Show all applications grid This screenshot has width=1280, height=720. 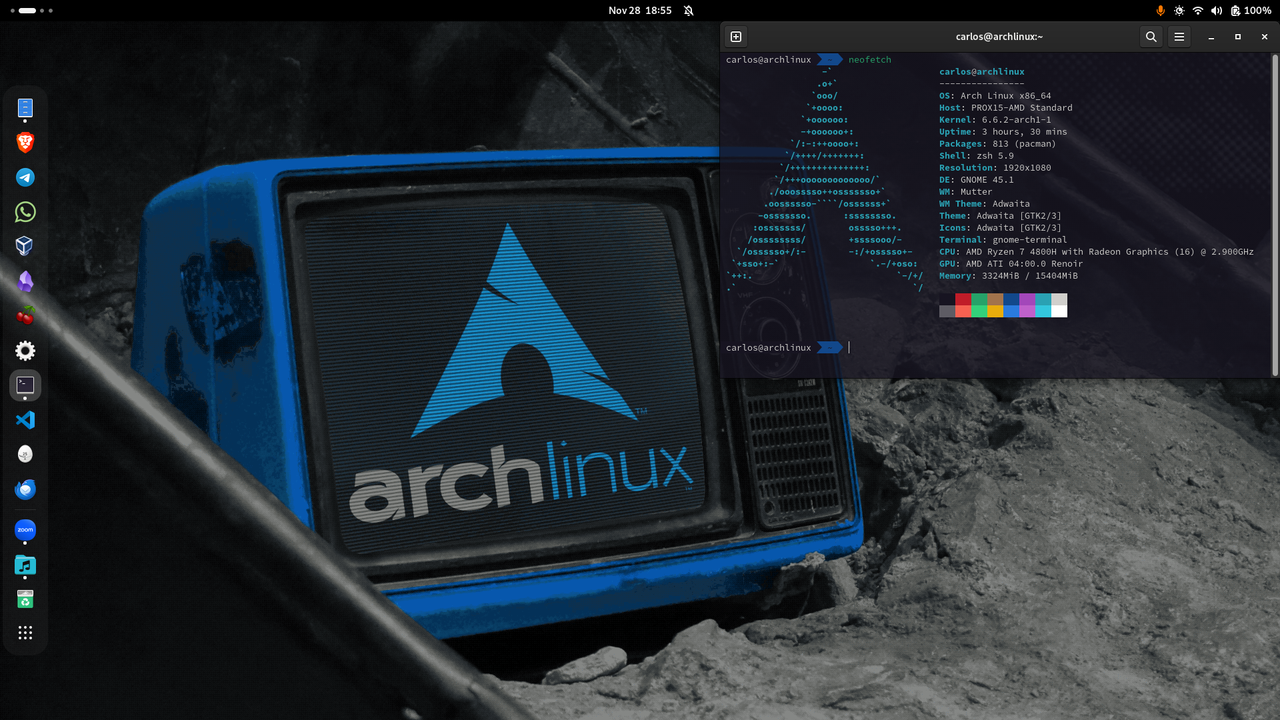(25, 632)
